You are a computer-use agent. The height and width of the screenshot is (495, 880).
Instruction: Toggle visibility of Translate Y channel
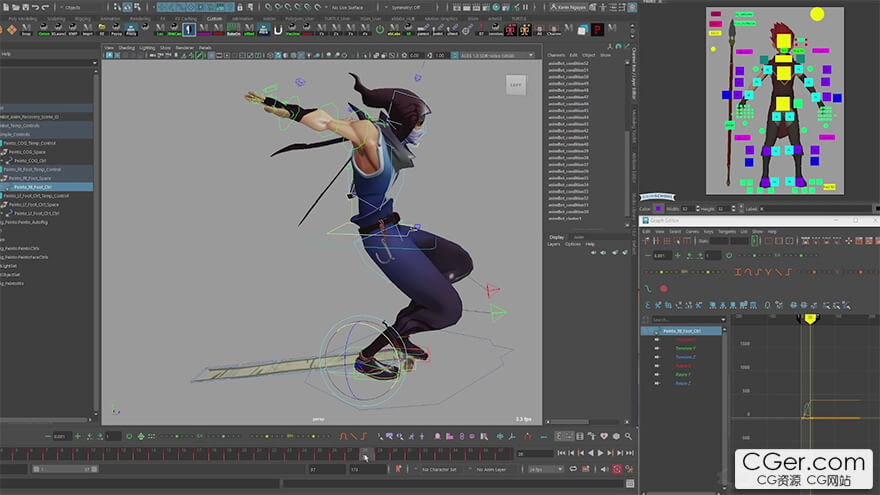pos(657,349)
